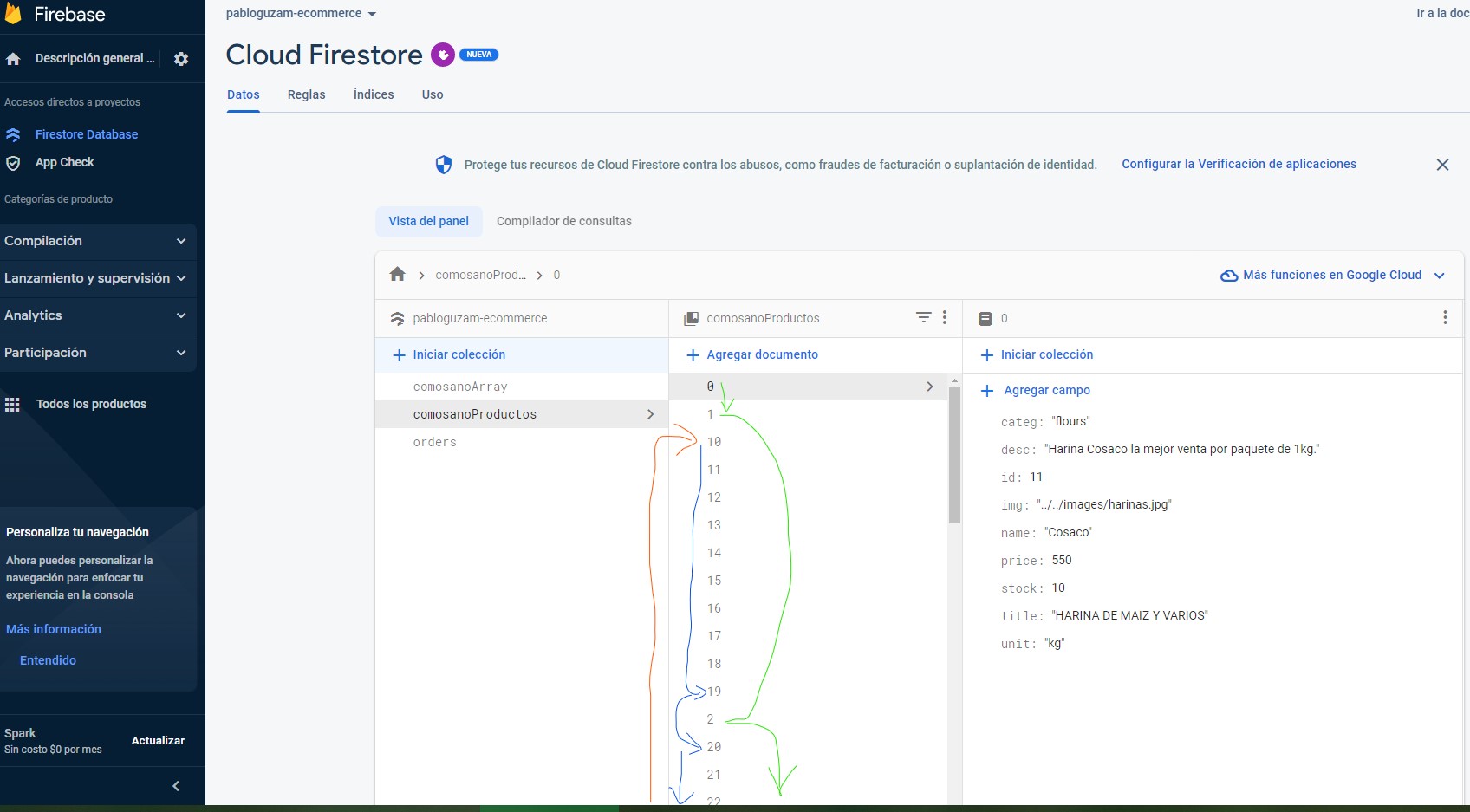Click the name field value "Cosaco"

point(1069,532)
